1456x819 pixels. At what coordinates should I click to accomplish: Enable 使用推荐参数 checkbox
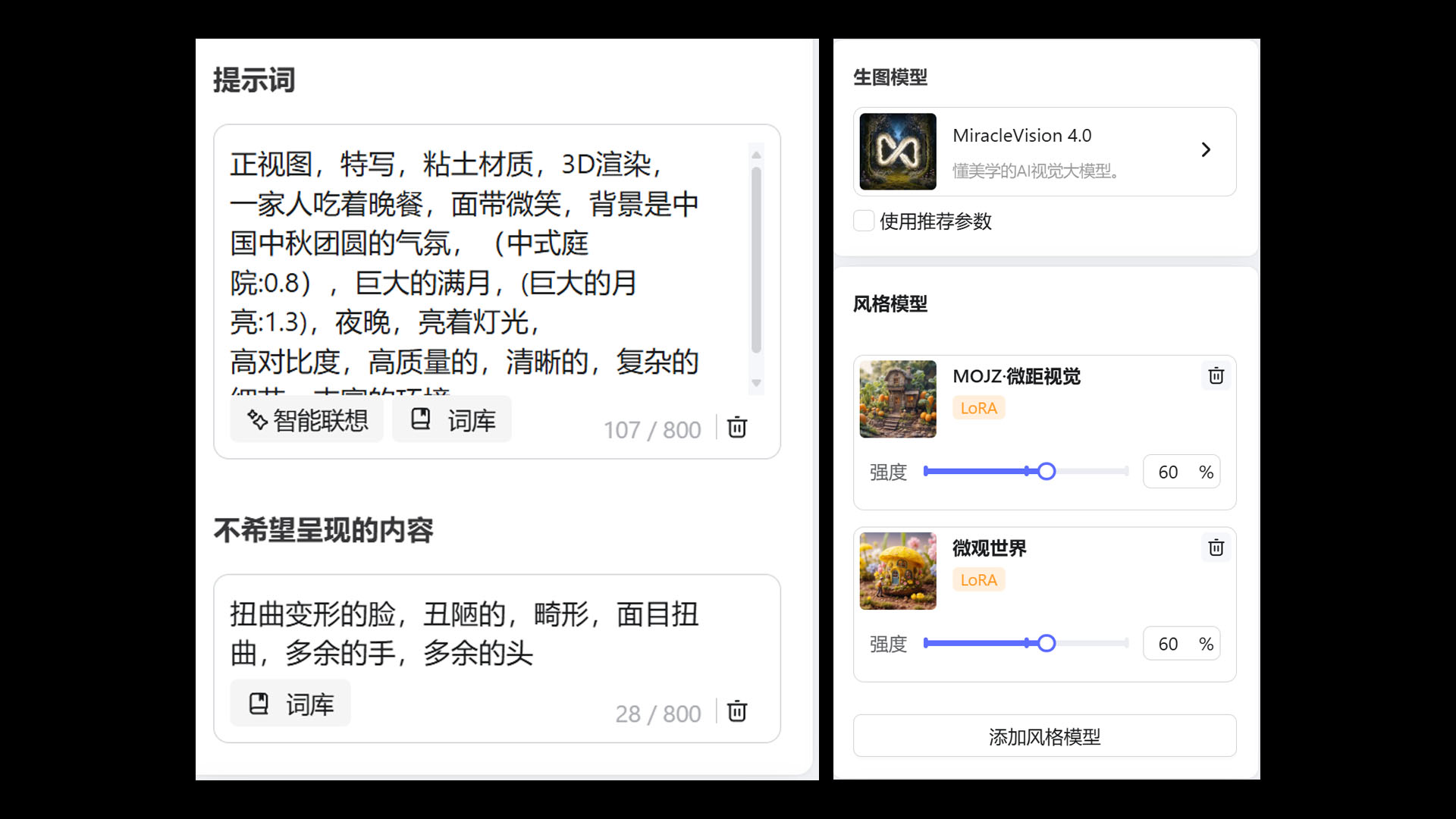click(864, 221)
